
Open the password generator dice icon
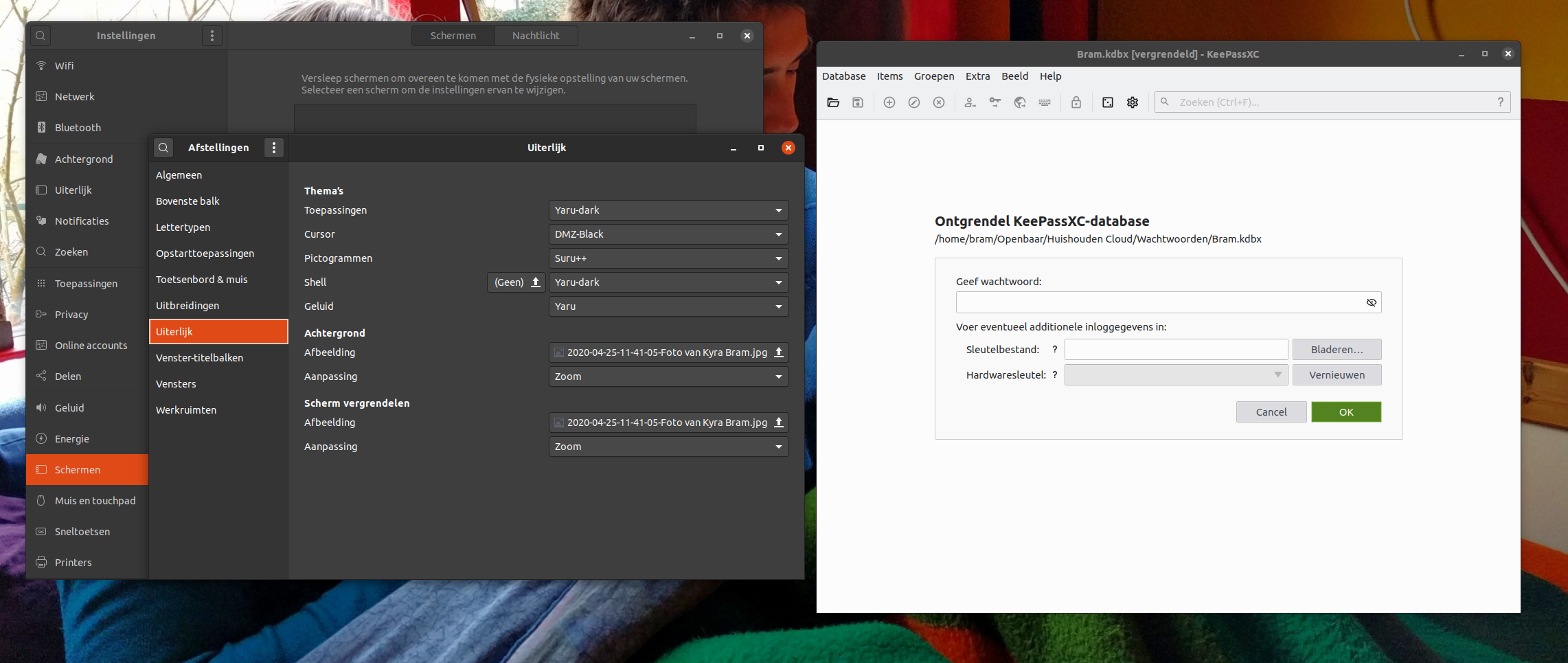pos(1107,102)
